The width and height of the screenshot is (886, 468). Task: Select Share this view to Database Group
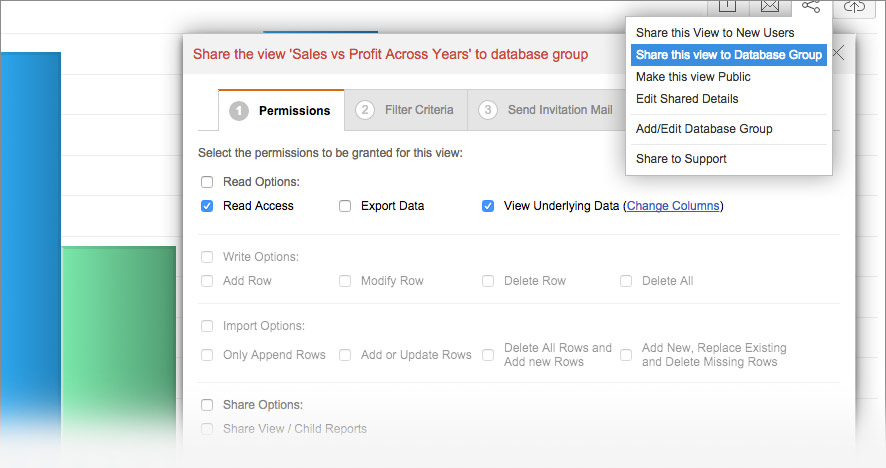point(728,55)
